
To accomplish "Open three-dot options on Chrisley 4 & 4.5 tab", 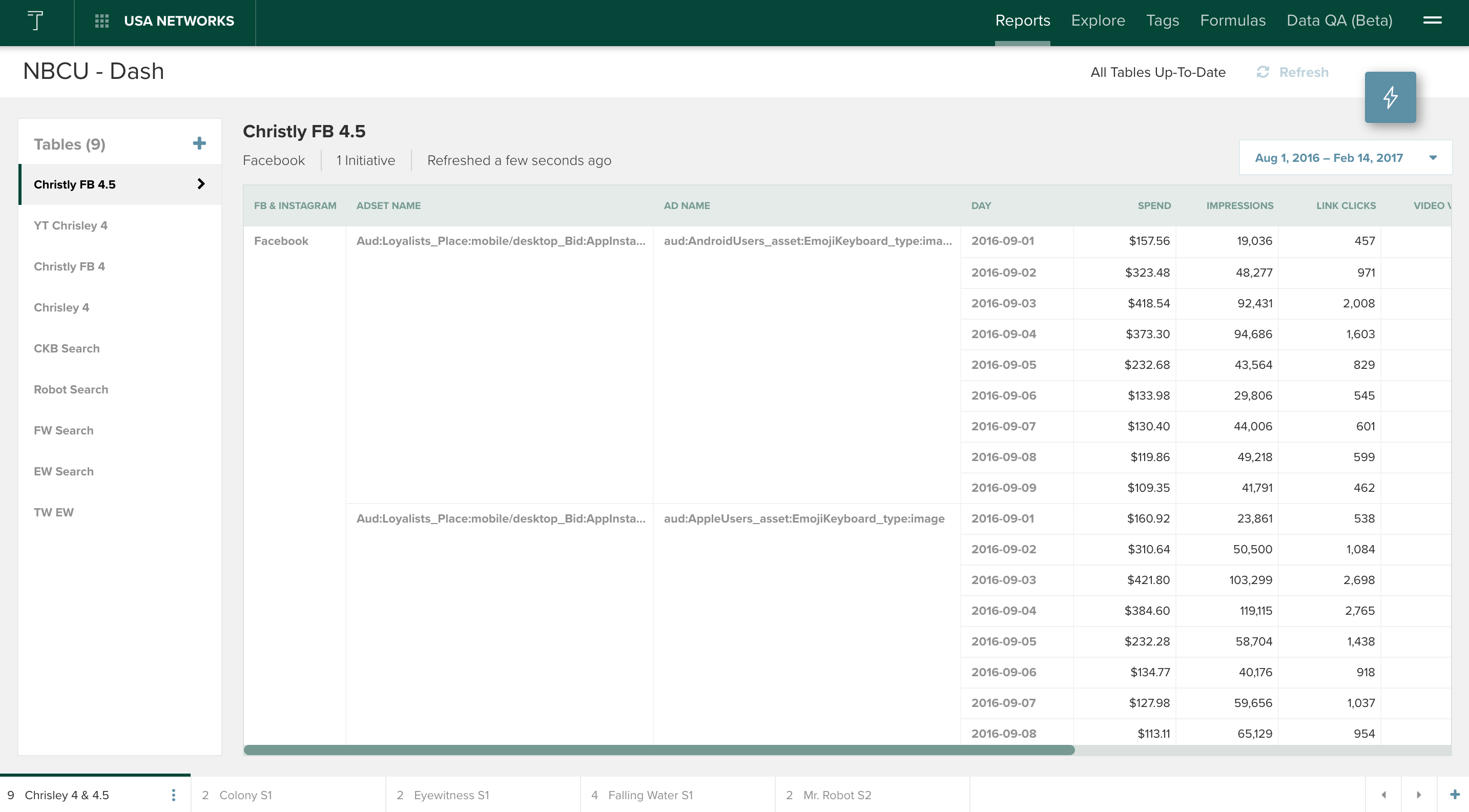I will coord(173,795).
